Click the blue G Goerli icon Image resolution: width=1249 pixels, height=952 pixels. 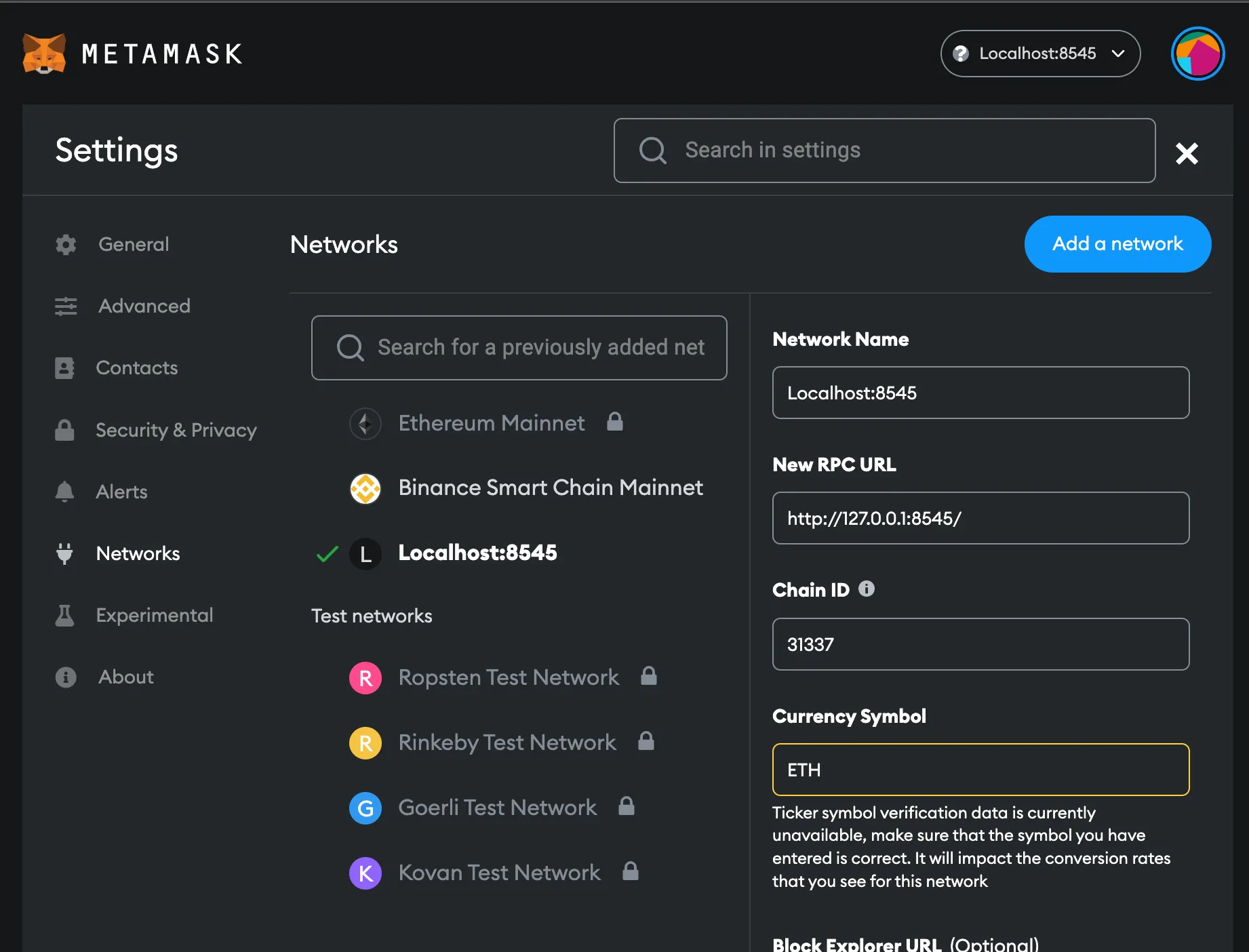(365, 808)
